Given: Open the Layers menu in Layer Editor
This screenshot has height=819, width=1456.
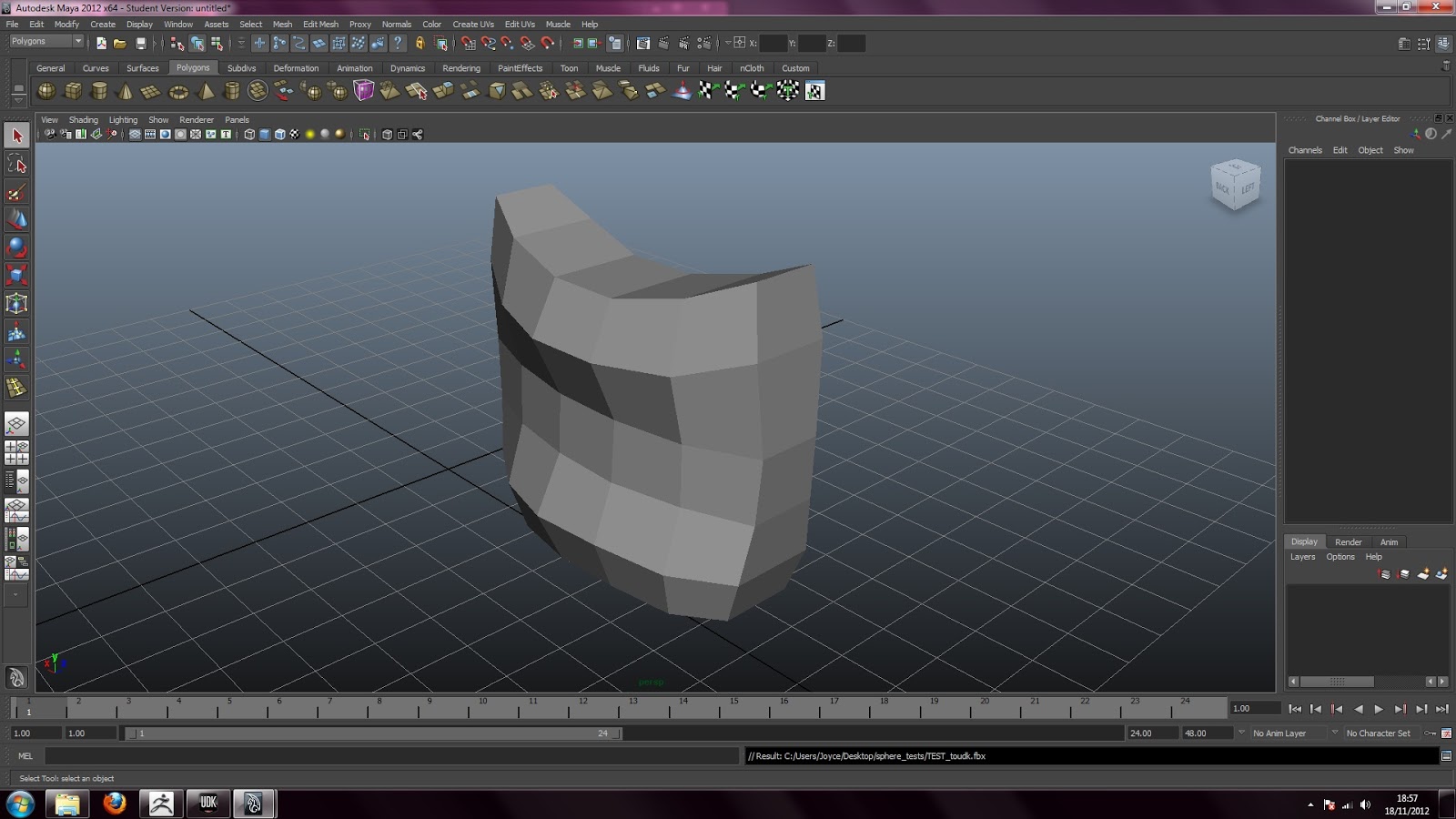Looking at the screenshot, I should 1302,557.
